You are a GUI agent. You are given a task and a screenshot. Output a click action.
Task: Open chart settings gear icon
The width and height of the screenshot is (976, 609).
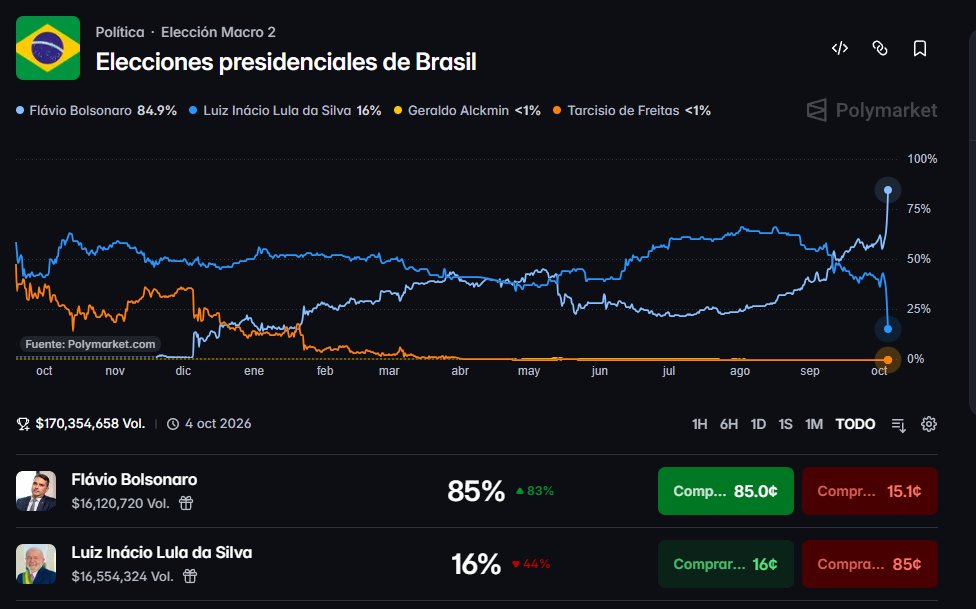coord(929,424)
